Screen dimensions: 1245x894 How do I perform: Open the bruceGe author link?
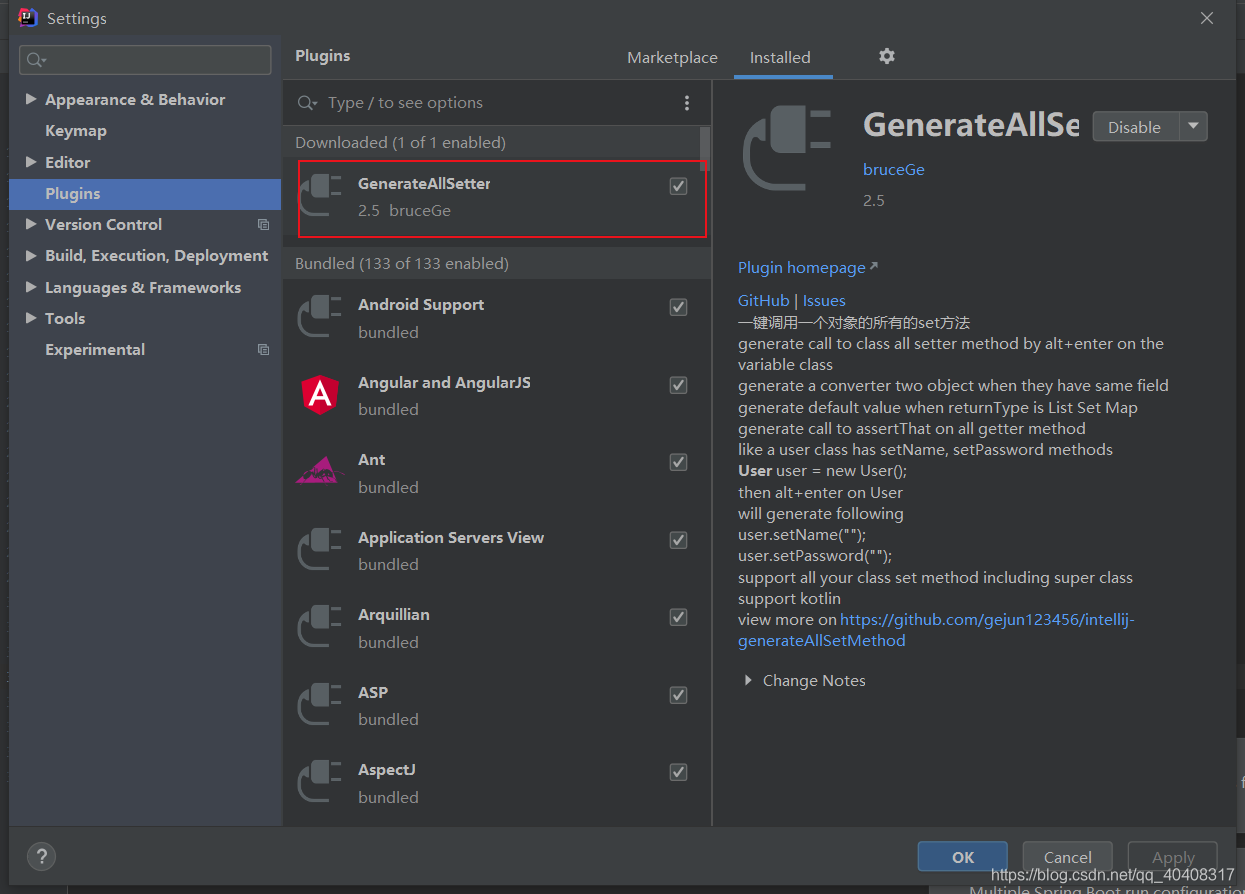894,170
